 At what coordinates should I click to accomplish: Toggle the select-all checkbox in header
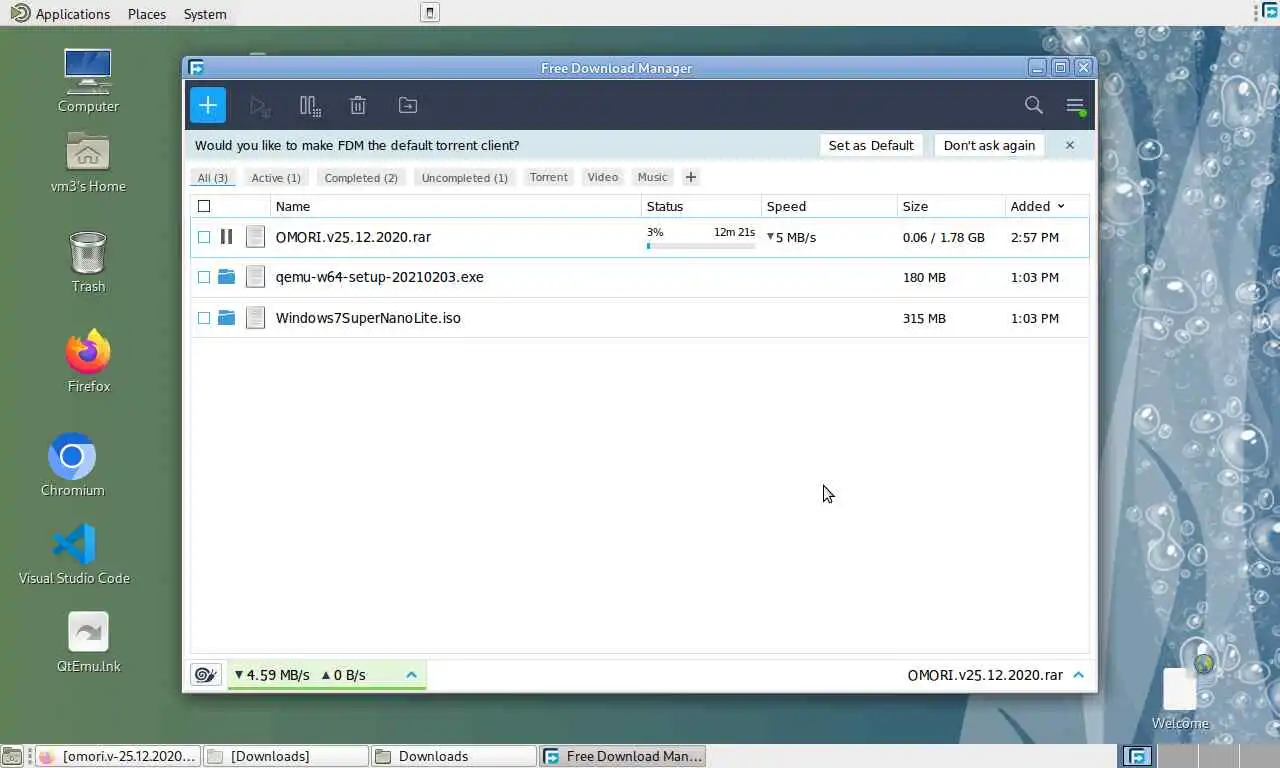[x=204, y=206]
